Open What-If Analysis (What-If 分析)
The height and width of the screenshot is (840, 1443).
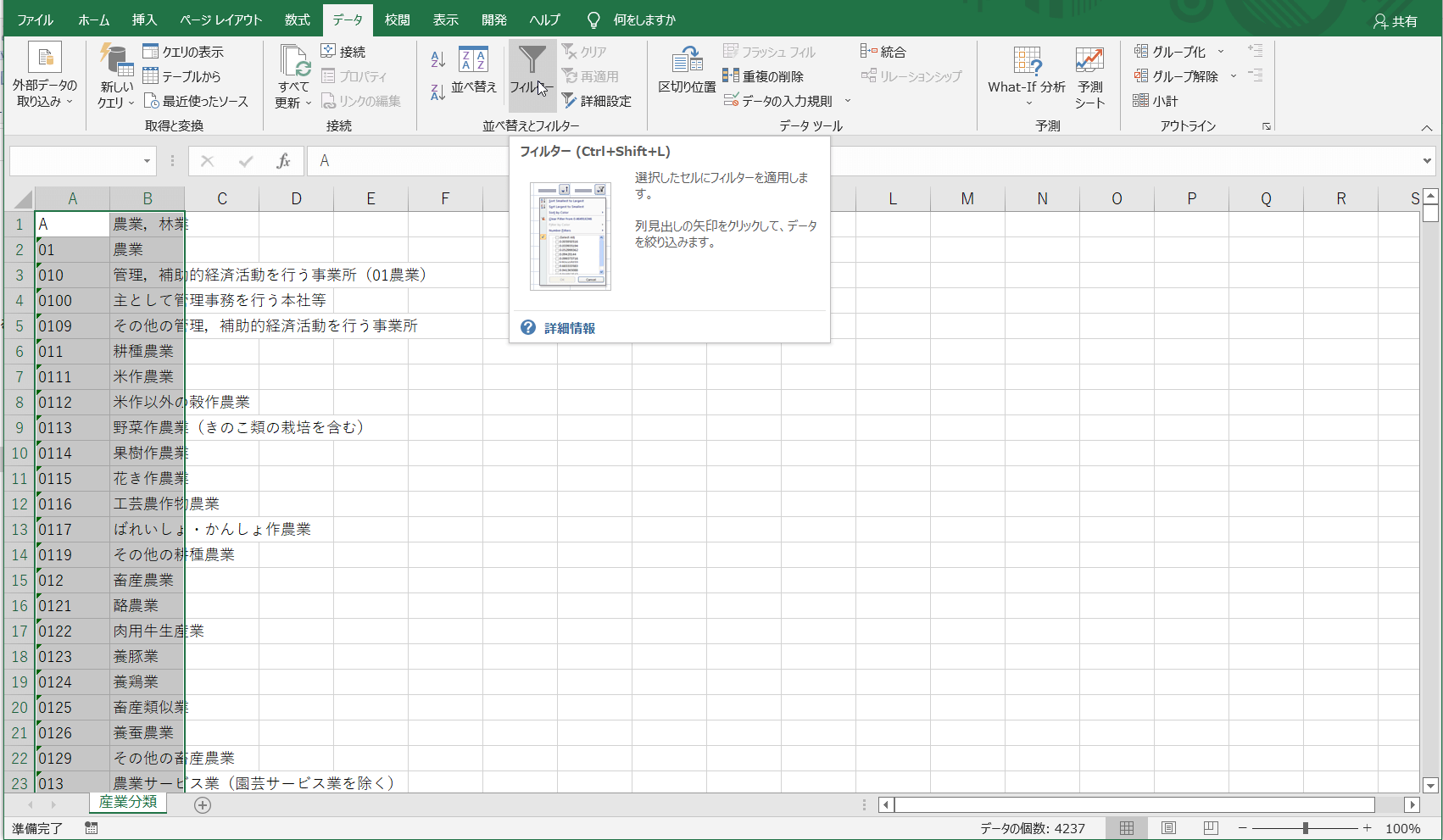tap(1027, 76)
